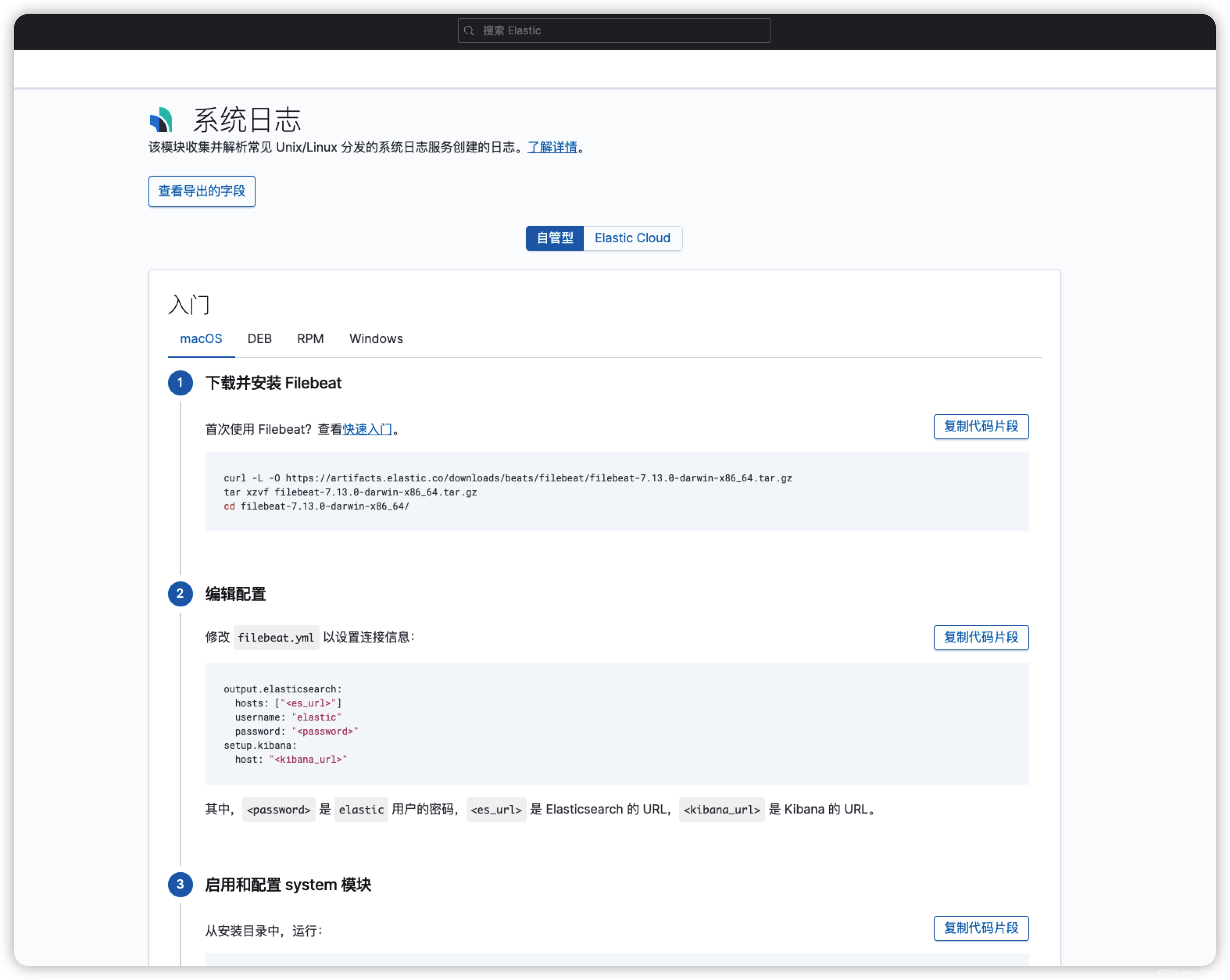Image resolution: width=1230 pixels, height=980 pixels.
Task: Open the 快速入门 quick start link
Action: point(367,429)
